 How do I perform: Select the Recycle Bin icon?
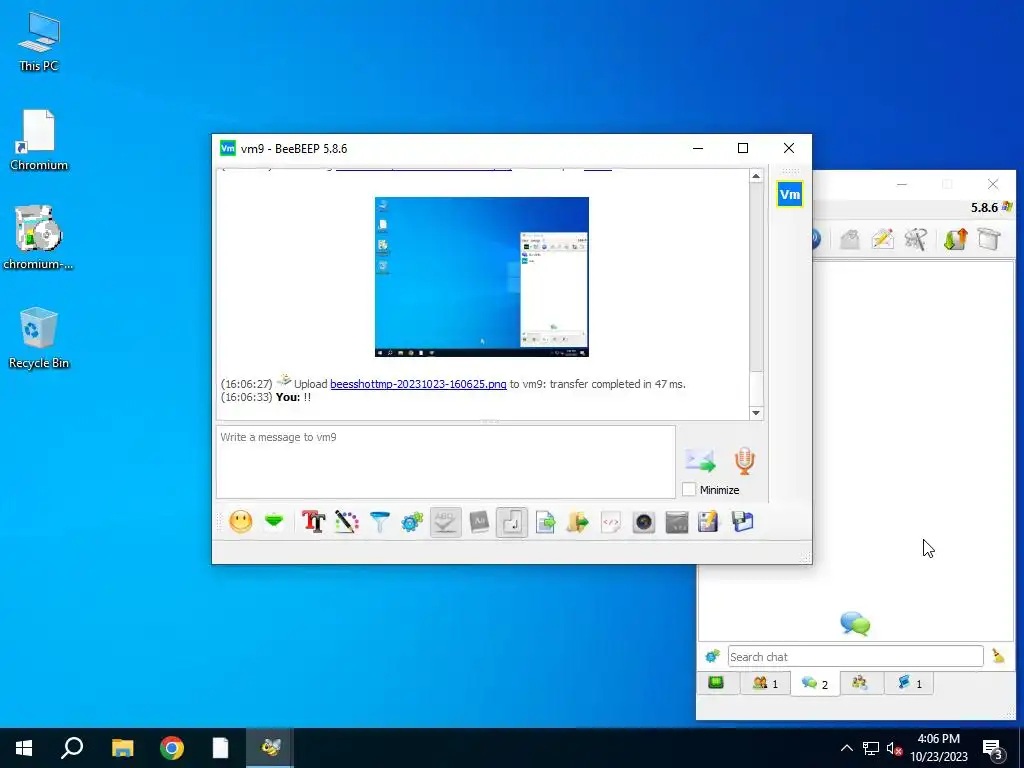(x=39, y=338)
